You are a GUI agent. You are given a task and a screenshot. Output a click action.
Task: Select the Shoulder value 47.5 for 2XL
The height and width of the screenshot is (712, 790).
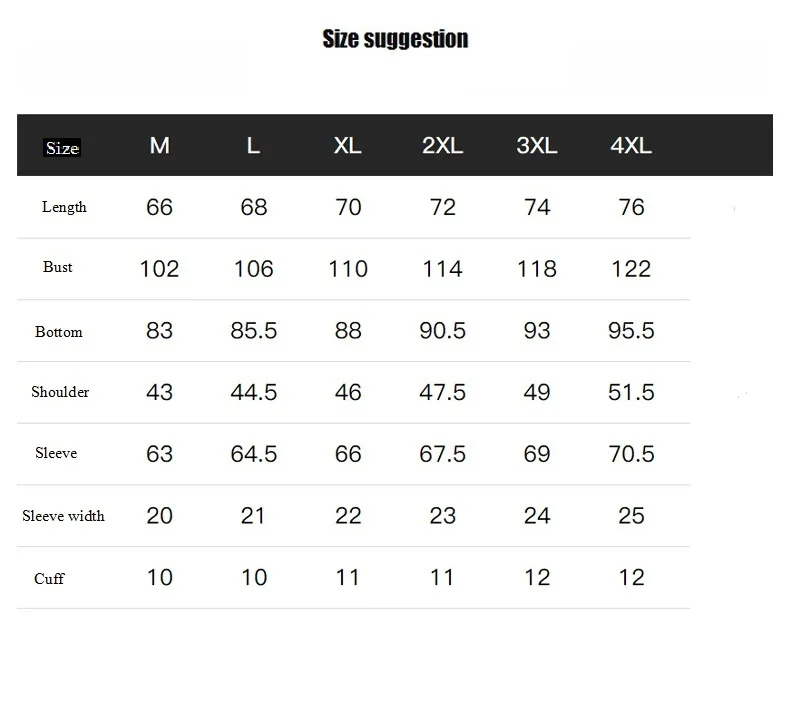442,392
